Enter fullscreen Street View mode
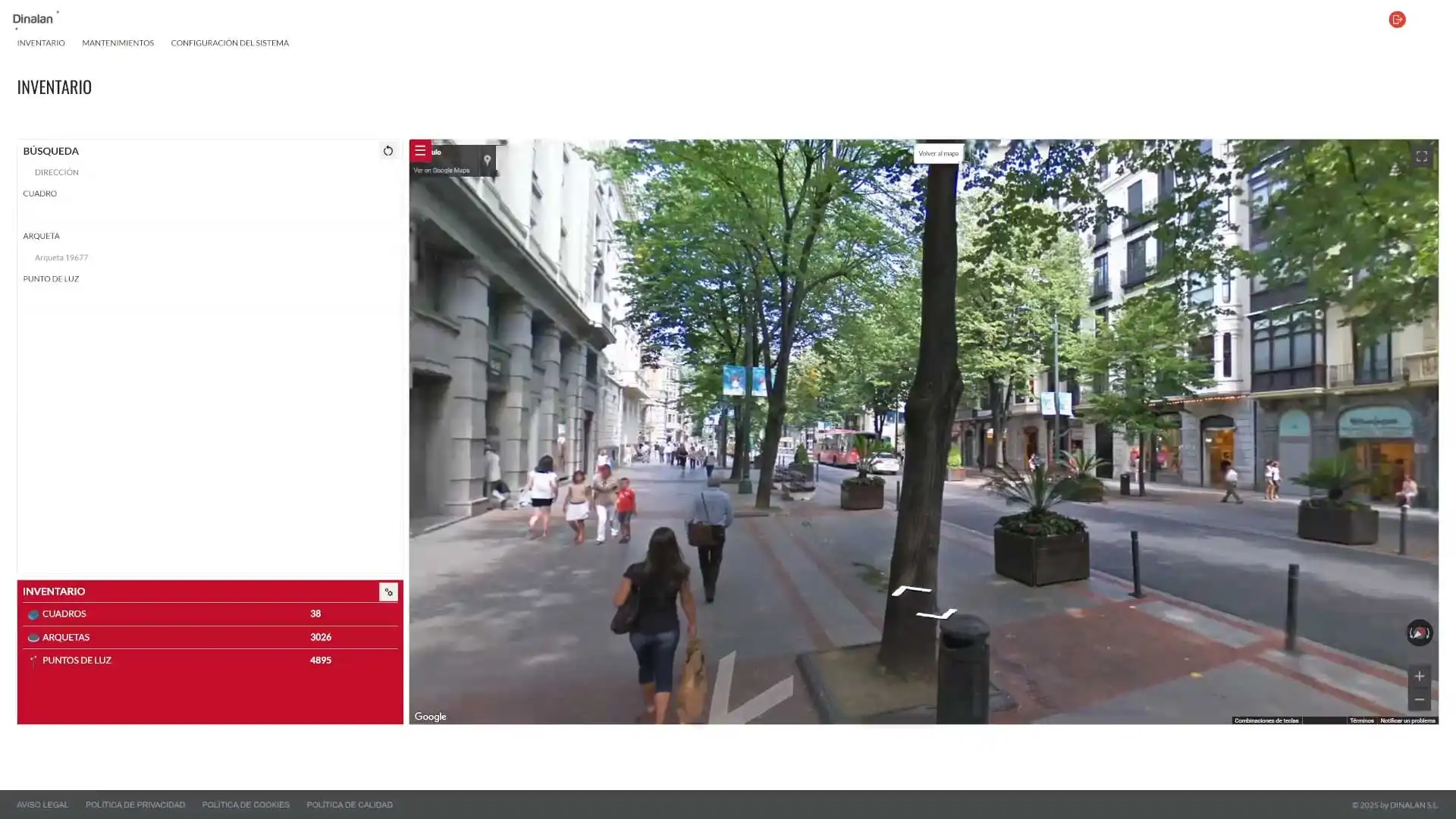Viewport: 1456px width, 819px height. point(1421,157)
